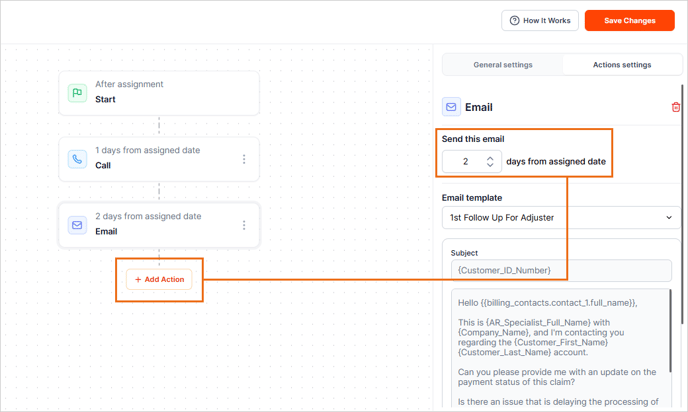Click the phone icon on the Call step

pos(77,159)
